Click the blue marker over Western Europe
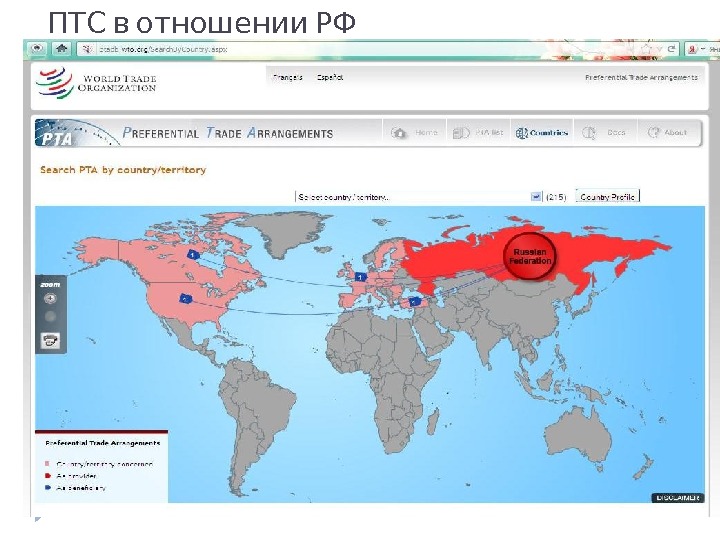Screen dimensions: 720x540 point(361,277)
